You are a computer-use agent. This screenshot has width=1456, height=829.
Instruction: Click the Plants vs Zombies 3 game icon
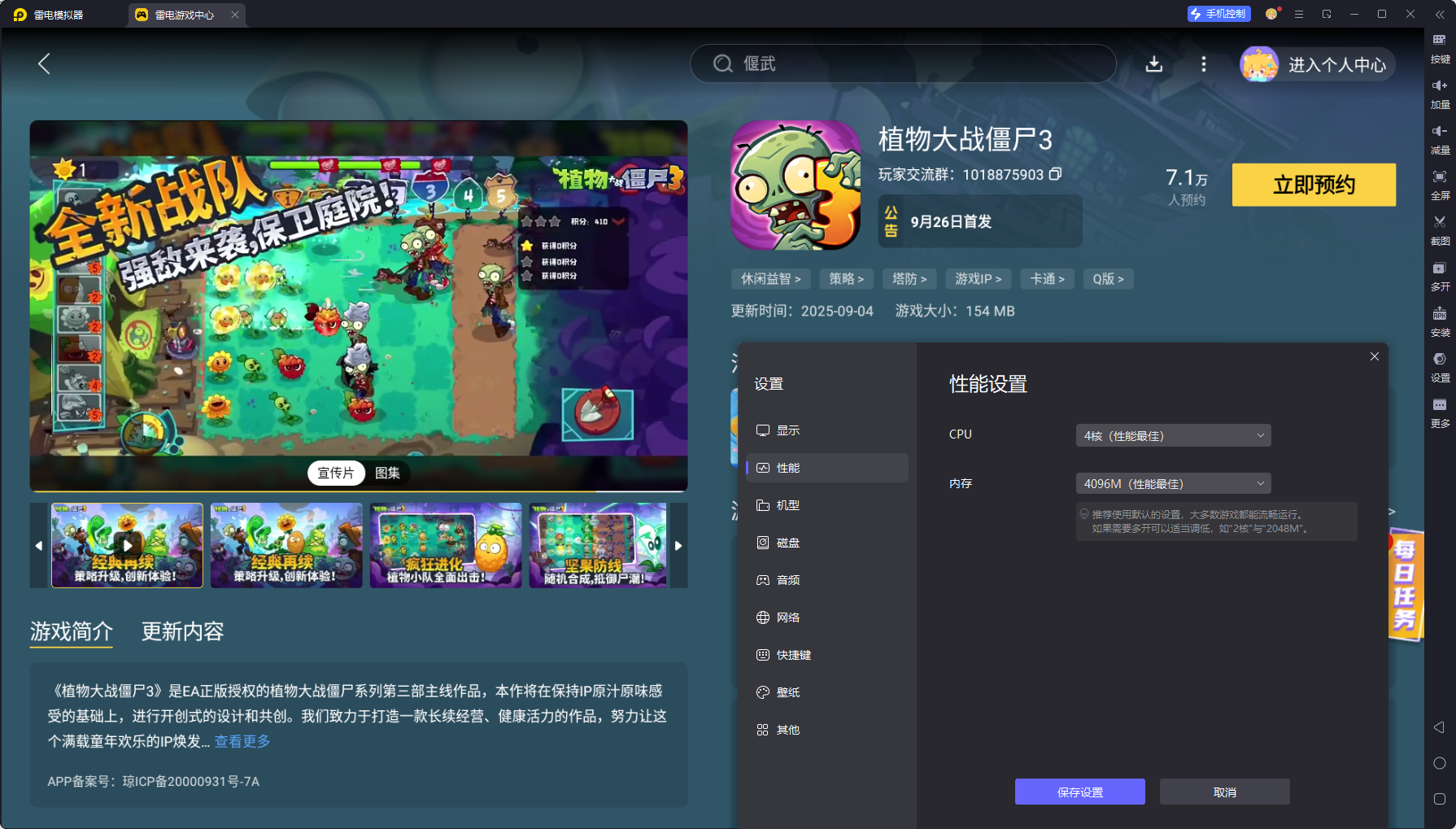[796, 185]
